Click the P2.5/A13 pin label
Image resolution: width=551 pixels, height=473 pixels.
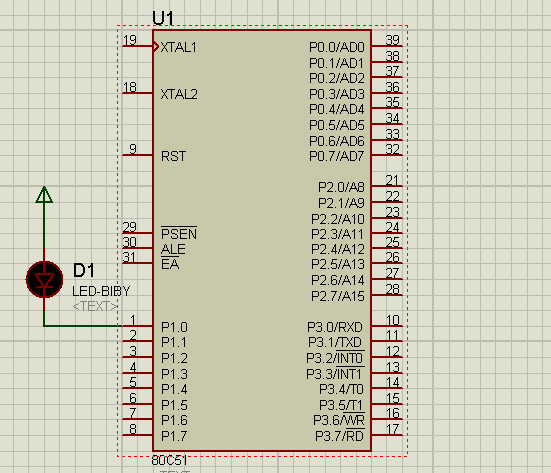338,264
